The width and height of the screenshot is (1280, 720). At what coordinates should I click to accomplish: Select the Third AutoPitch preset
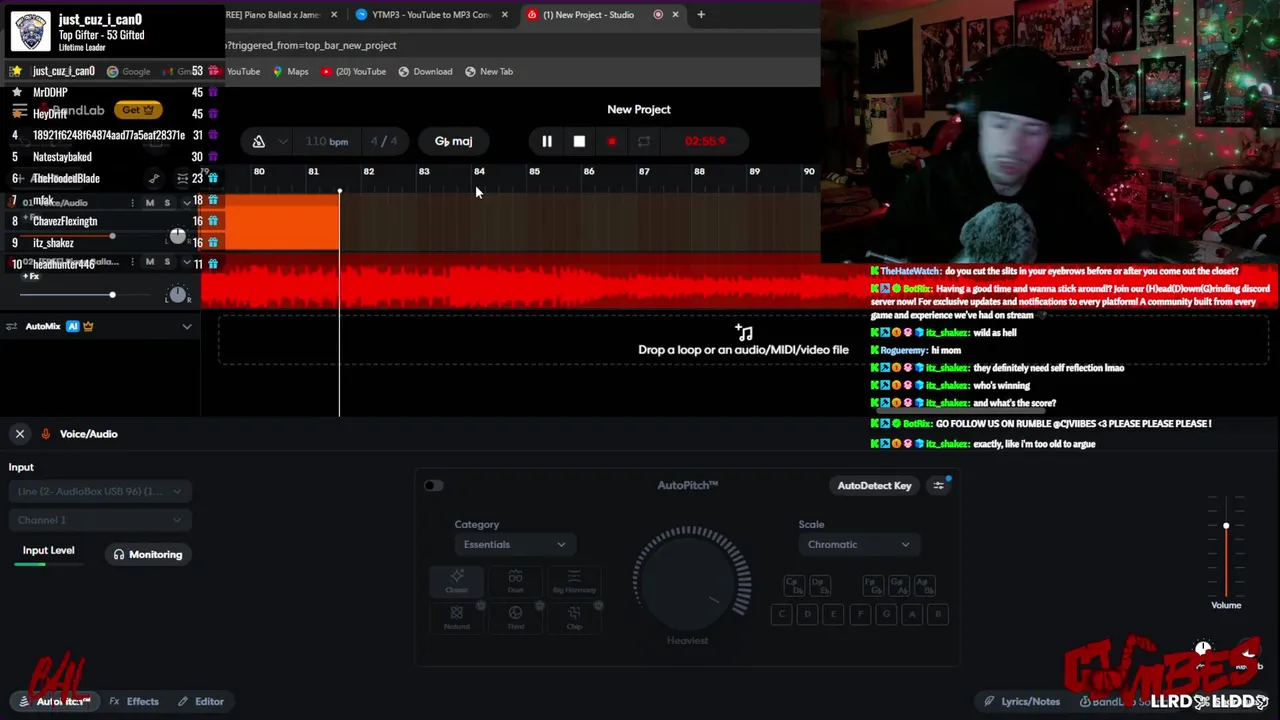515,617
